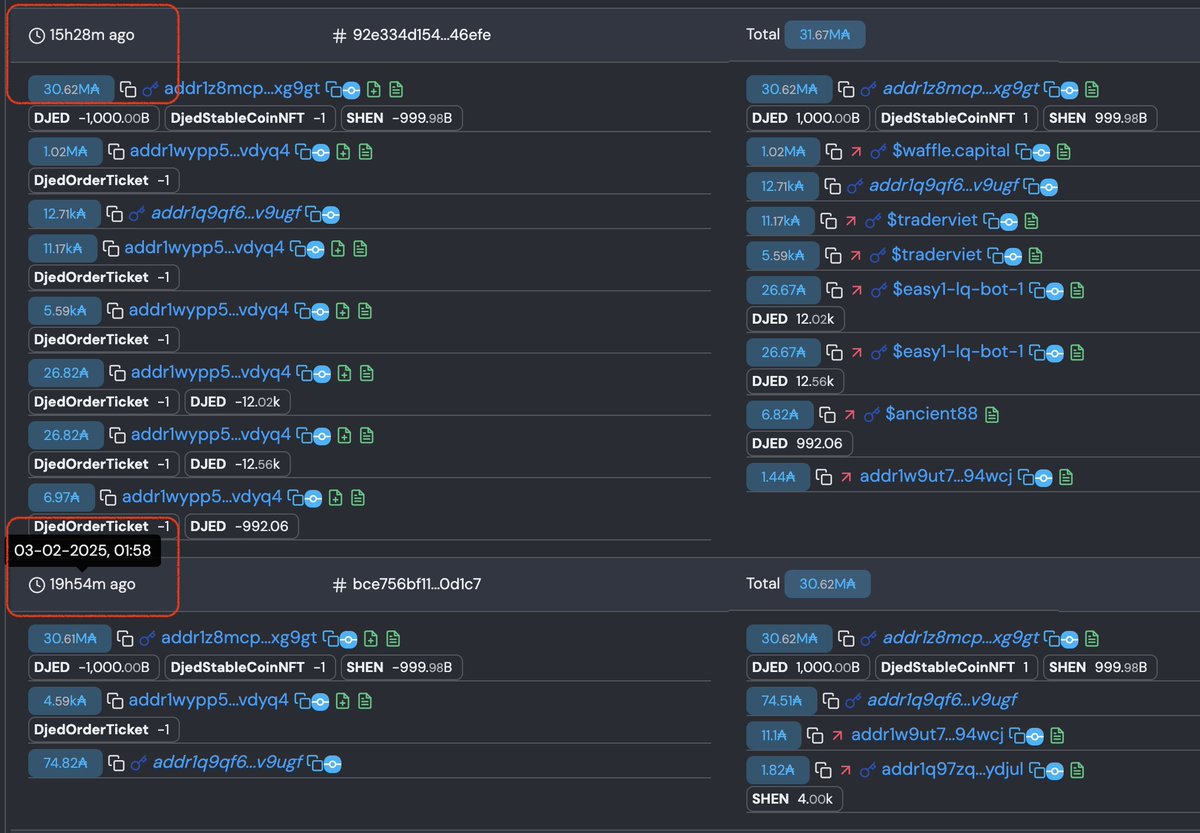Click green file-plus icon in 4.59k₳ row
The image size is (1200, 833).
pyautogui.click(x=342, y=700)
